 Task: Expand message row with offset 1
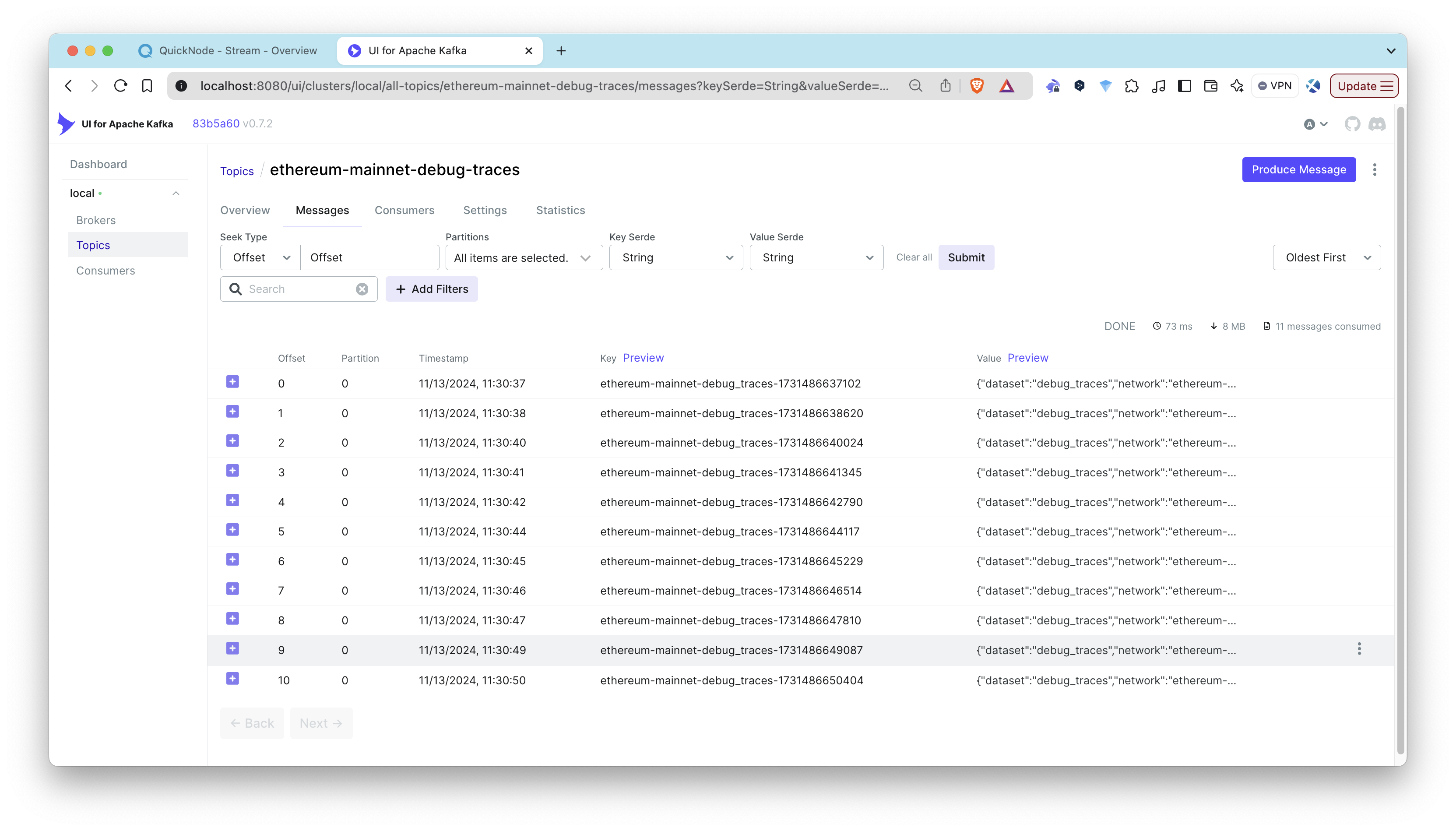(x=232, y=412)
